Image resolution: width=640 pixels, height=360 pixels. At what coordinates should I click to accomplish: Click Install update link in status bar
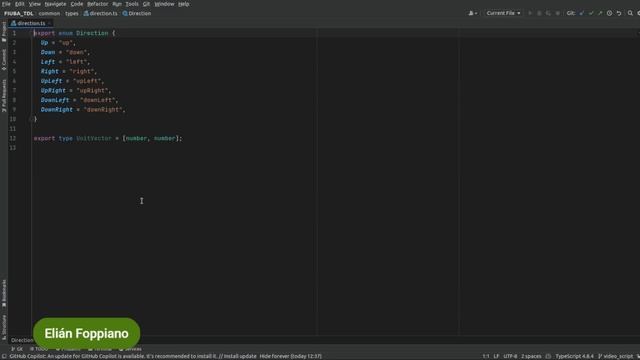pos(240,356)
